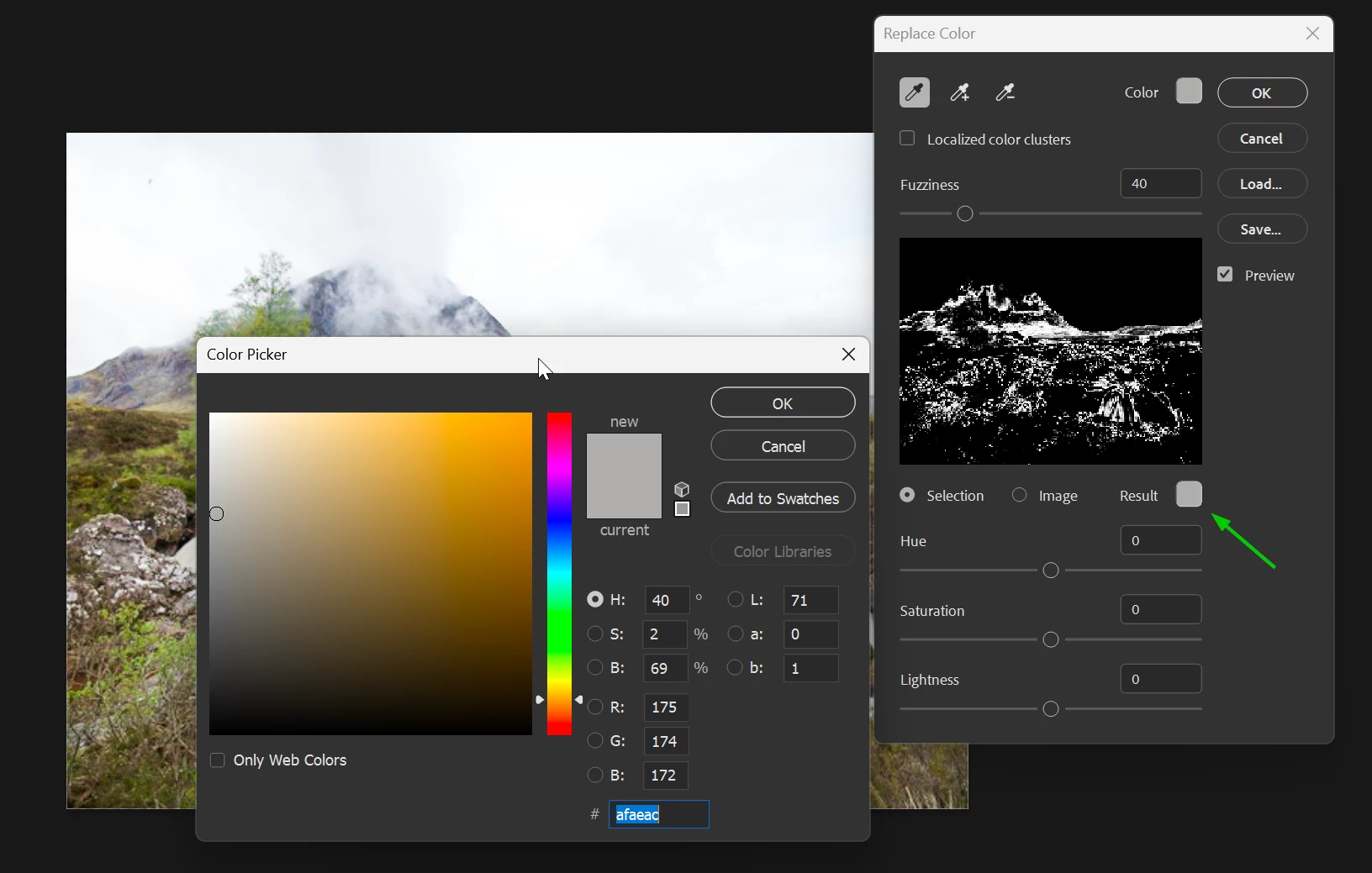Viewport: 1372px width, 873px height.
Task: Select the S saturation radio button
Action: coord(595,634)
